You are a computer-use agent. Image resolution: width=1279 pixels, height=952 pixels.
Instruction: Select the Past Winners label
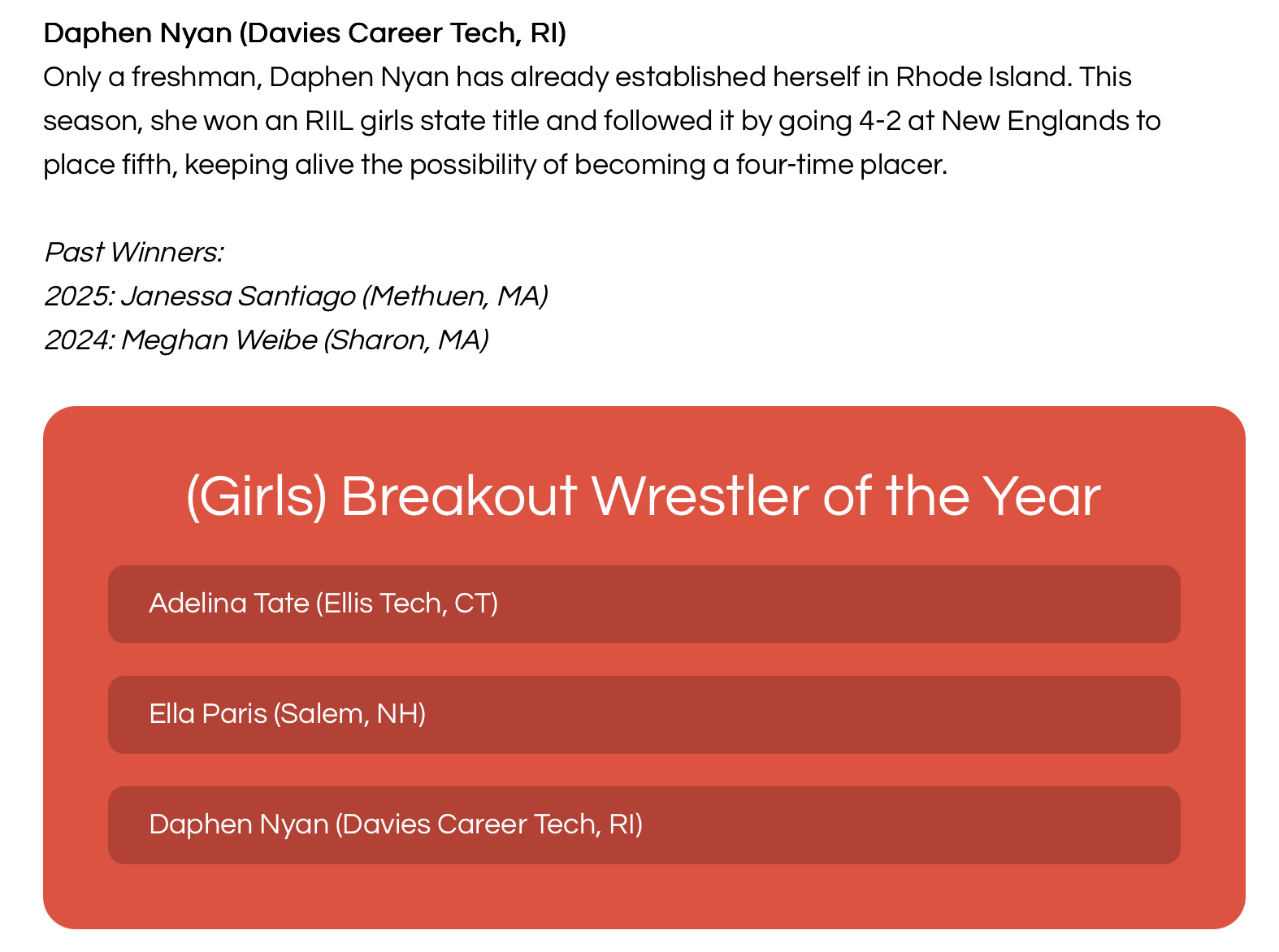coord(136,252)
